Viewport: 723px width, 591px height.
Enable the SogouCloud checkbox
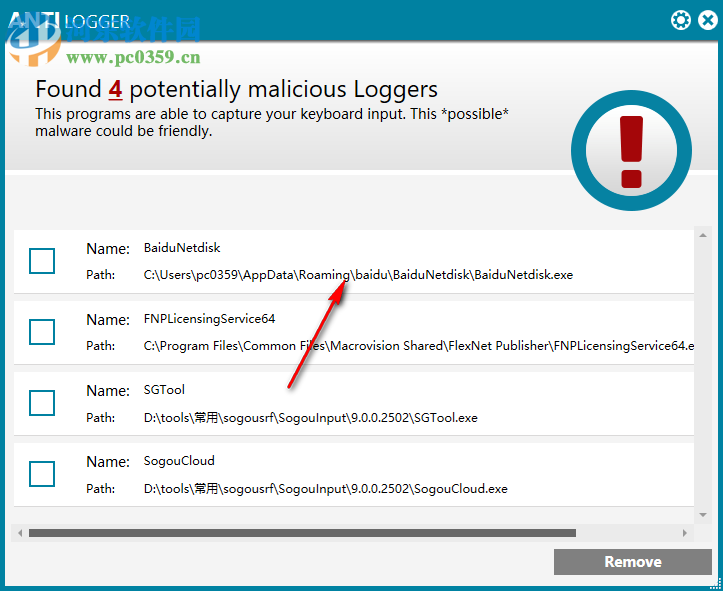[42, 474]
